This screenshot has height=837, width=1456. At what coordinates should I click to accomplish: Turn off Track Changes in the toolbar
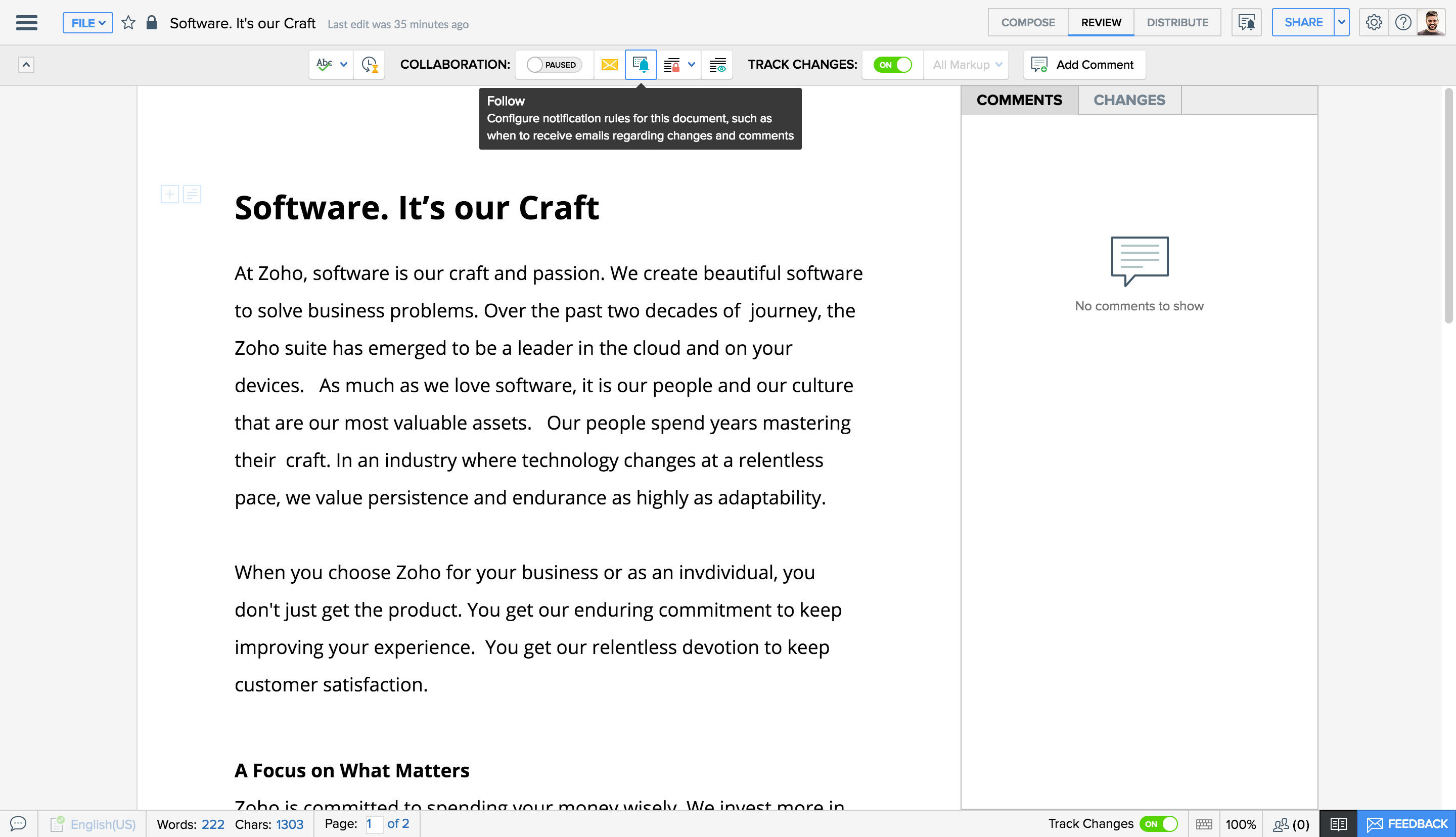pyautogui.click(x=893, y=64)
